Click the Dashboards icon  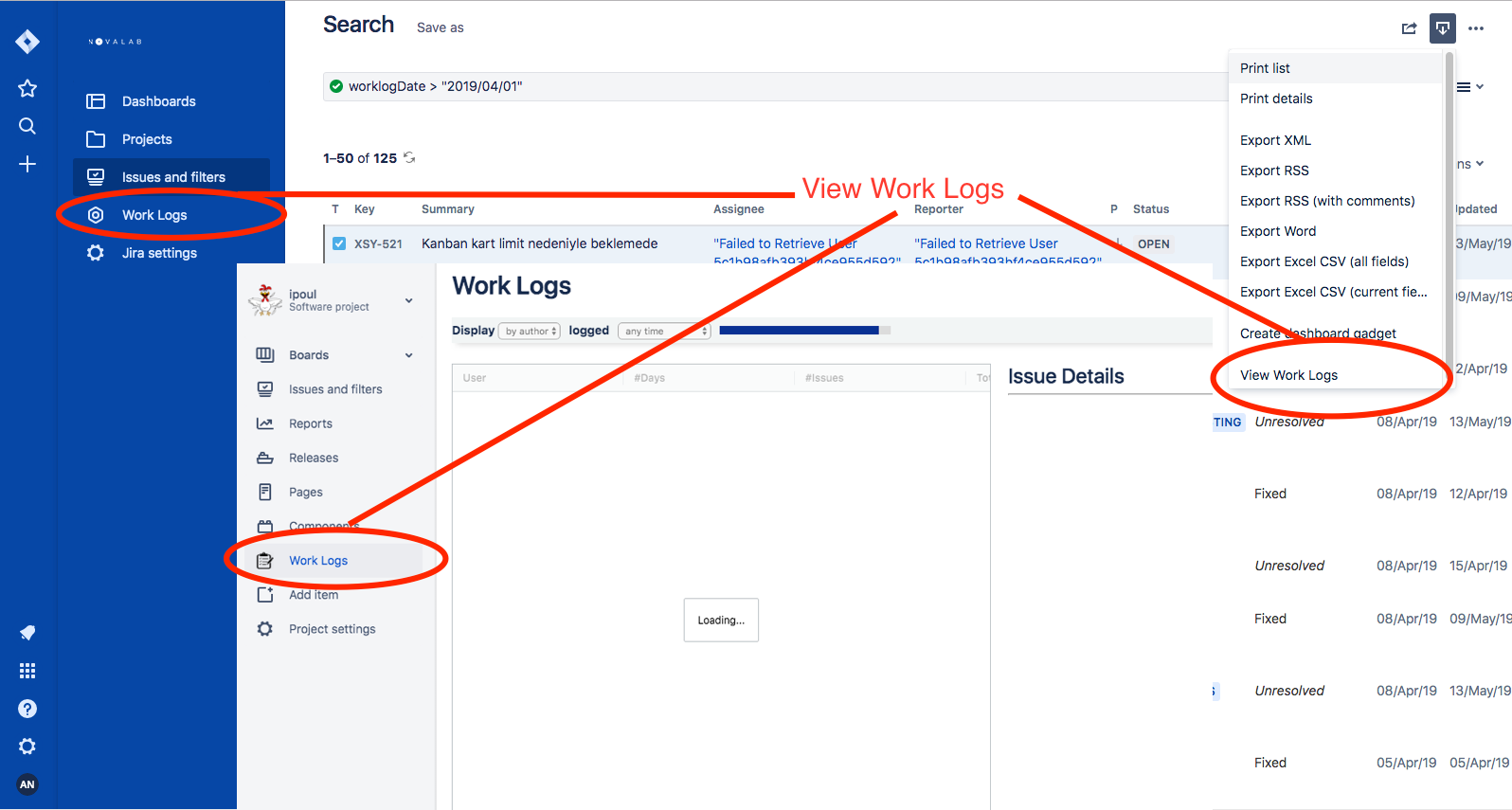(96, 101)
